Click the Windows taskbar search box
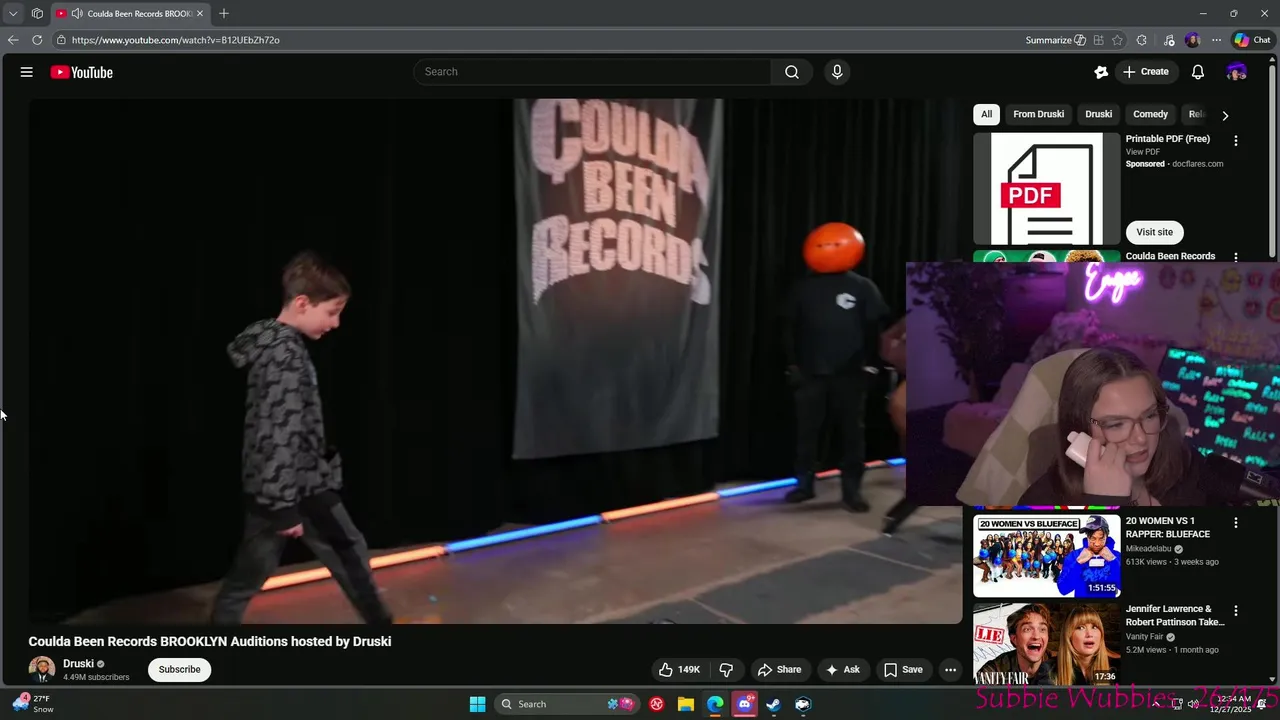This screenshot has height=720, width=1280. coord(566,704)
